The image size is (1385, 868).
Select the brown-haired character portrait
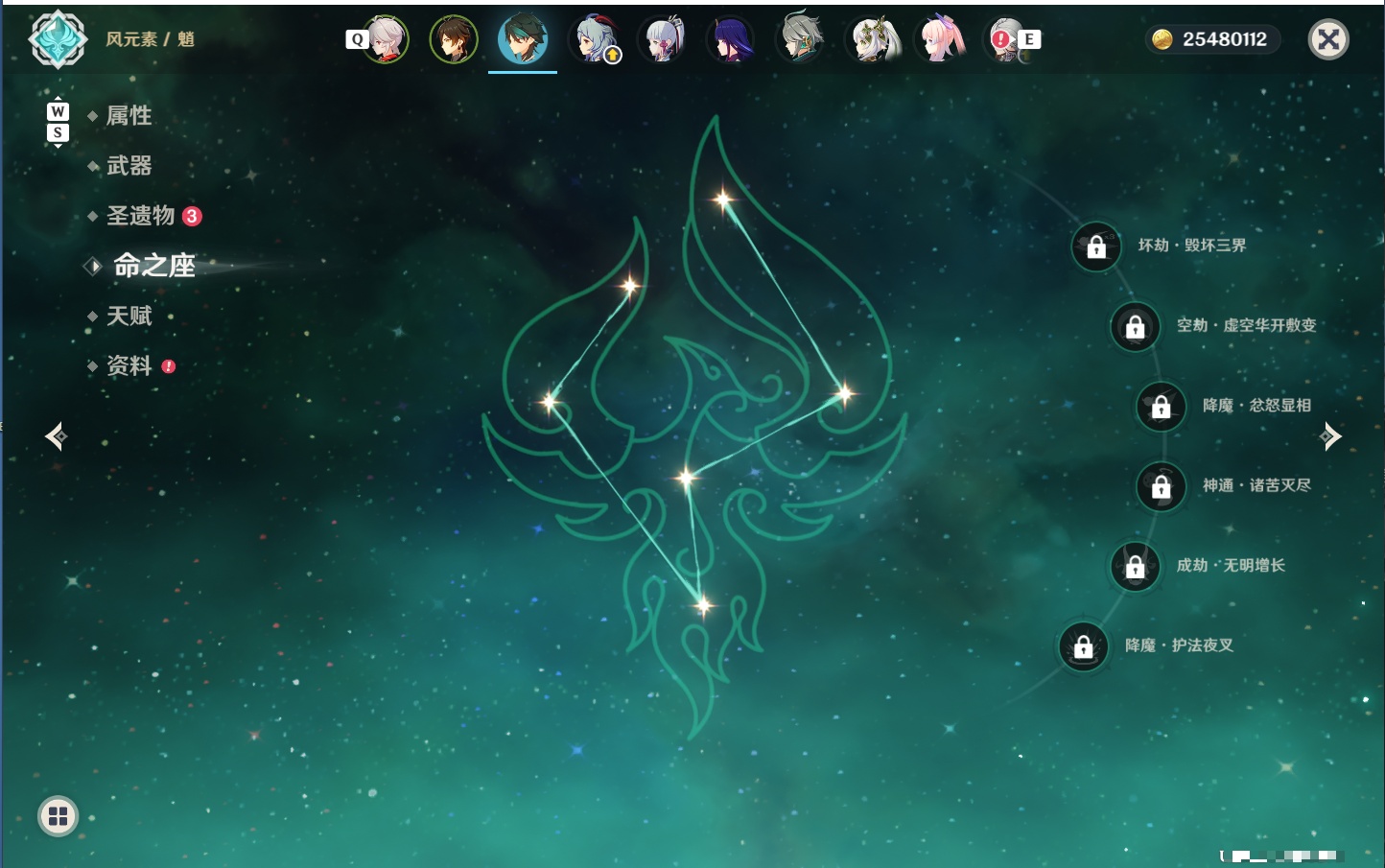tap(453, 39)
